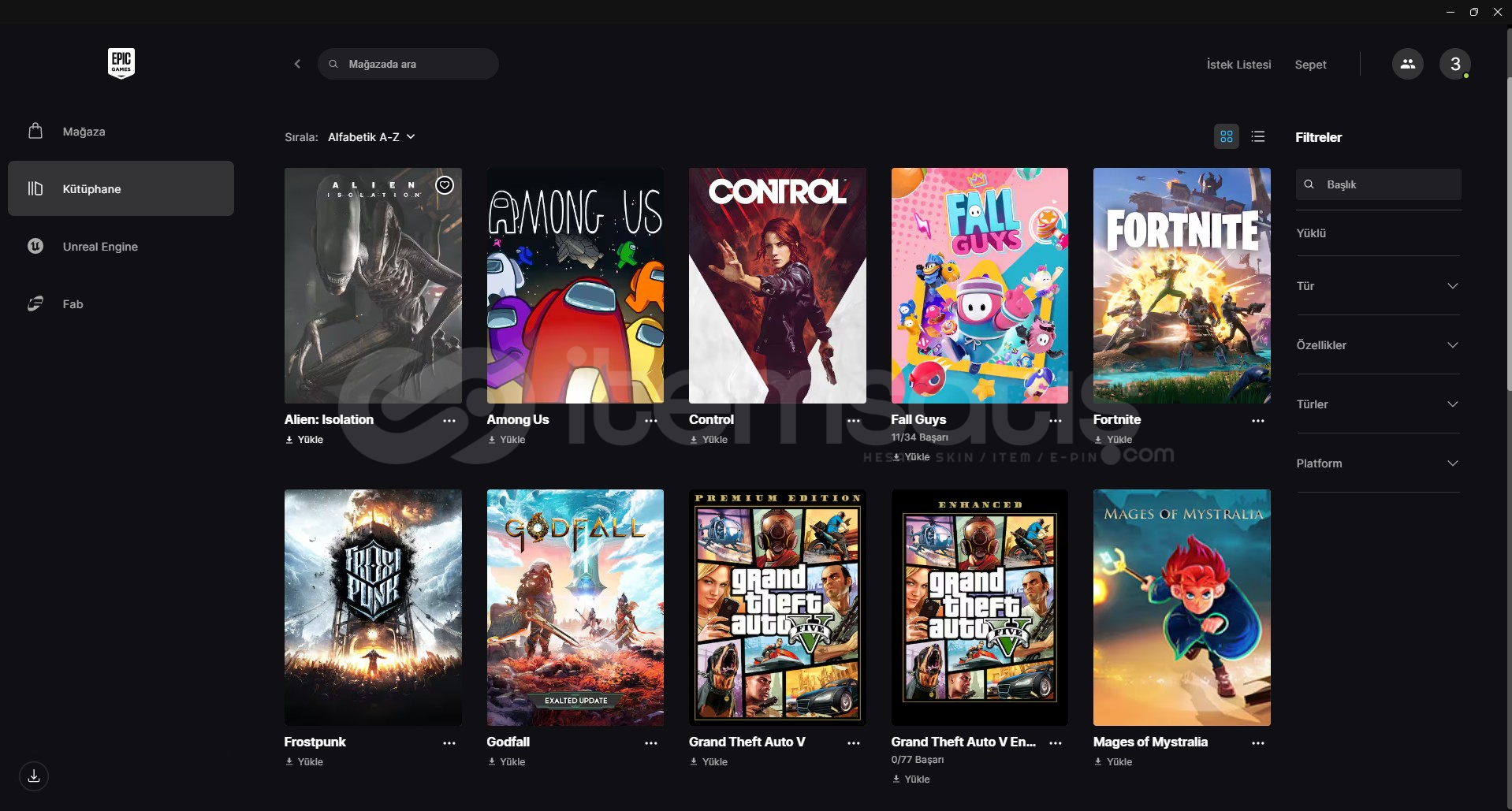Install Frostpunk with Yükle
This screenshot has height=811, width=1512.
point(304,762)
